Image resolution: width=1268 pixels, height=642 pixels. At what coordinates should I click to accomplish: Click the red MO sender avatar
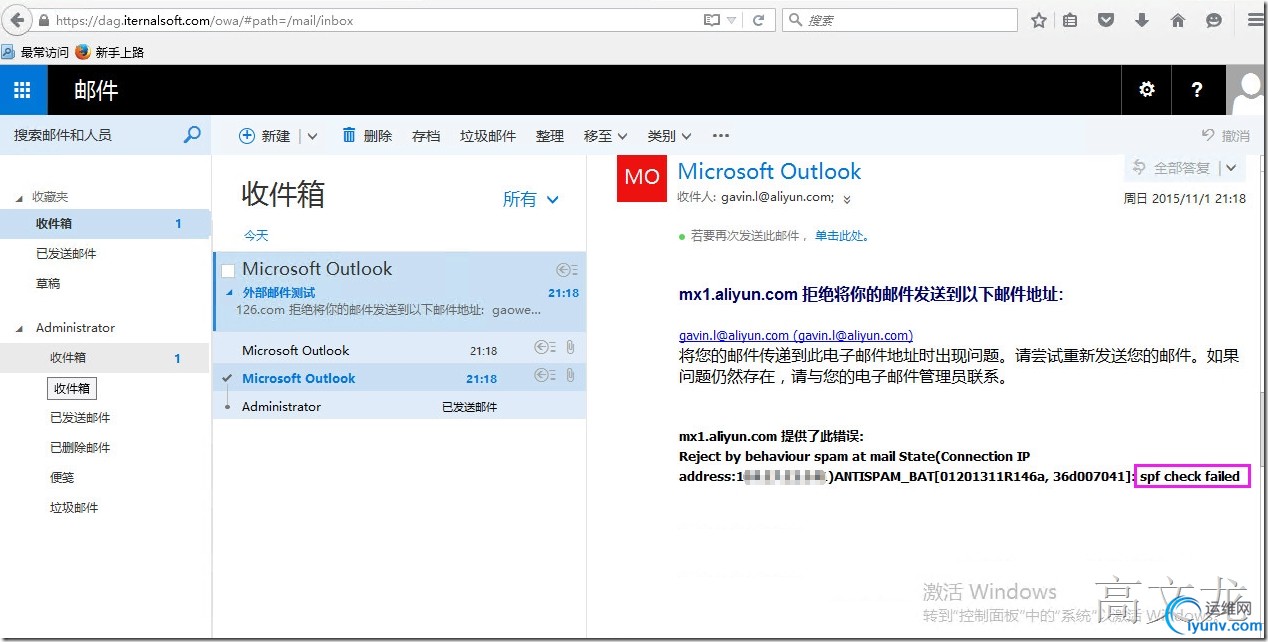(x=642, y=177)
